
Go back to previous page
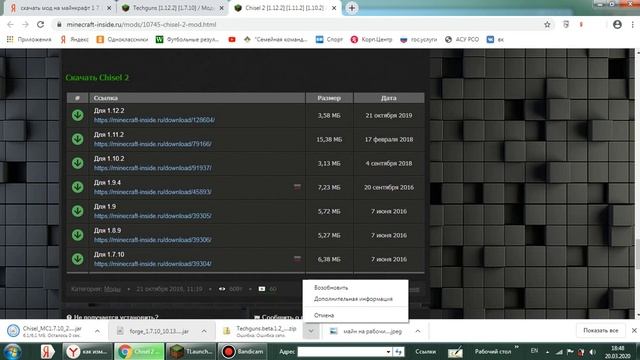[x=10, y=24]
